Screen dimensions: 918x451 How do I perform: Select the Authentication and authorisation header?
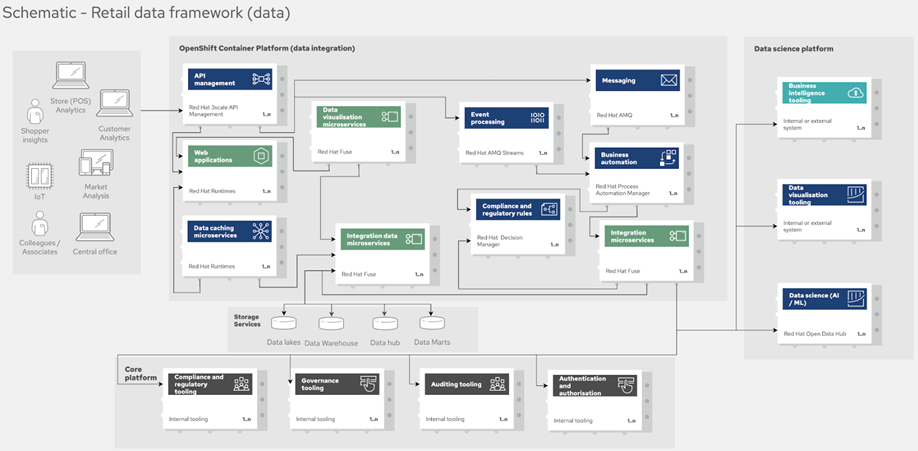click(x=595, y=386)
